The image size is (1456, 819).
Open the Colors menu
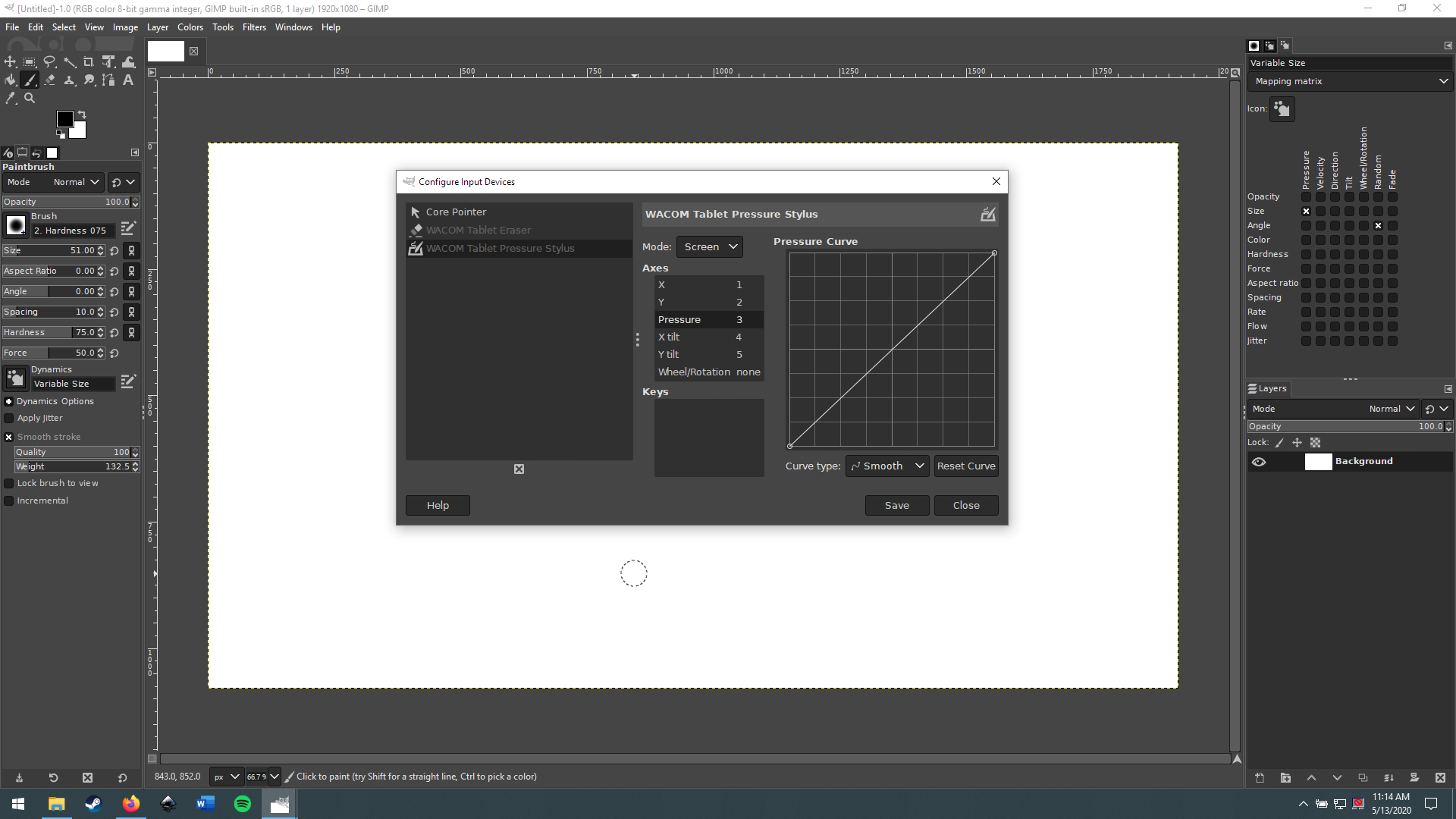coord(190,27)
